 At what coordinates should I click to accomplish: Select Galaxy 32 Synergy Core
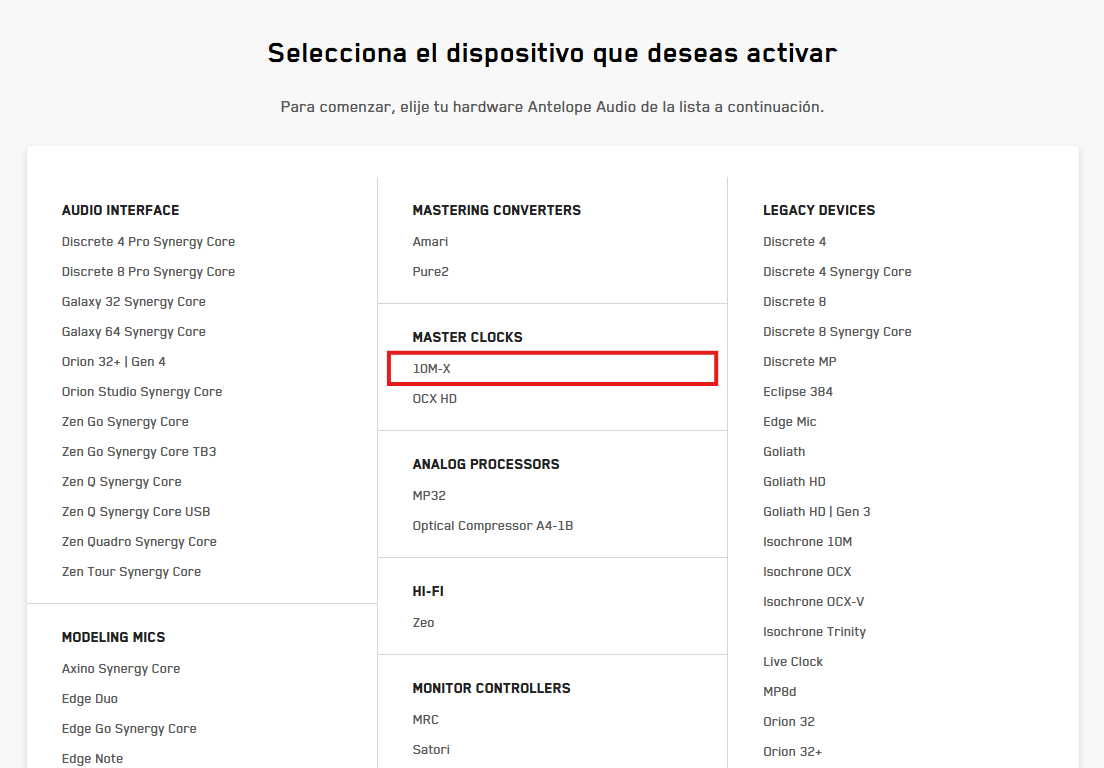tap(134, 301)
